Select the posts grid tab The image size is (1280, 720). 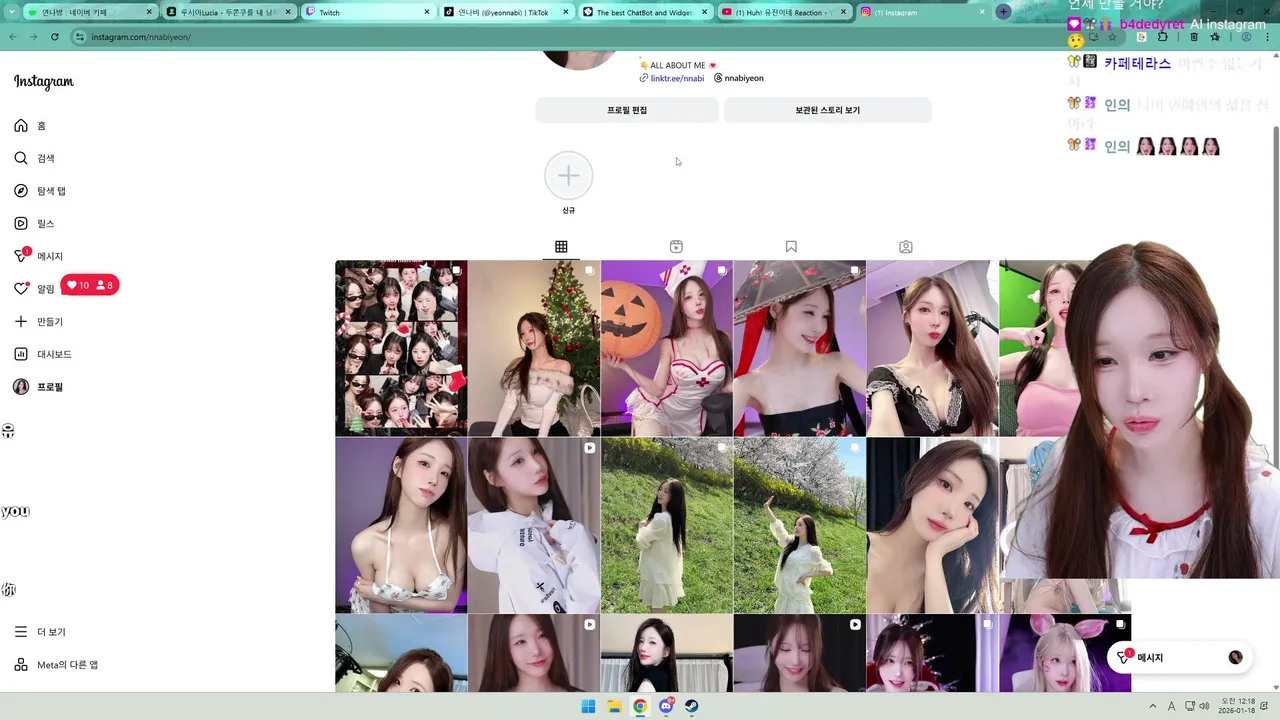pyautogui.click(x=561, y=247)
